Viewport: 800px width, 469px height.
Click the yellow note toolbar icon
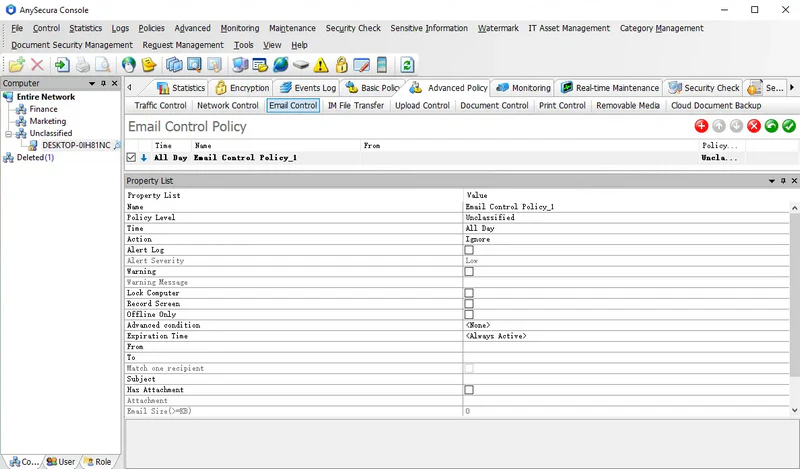pos(148,65)
